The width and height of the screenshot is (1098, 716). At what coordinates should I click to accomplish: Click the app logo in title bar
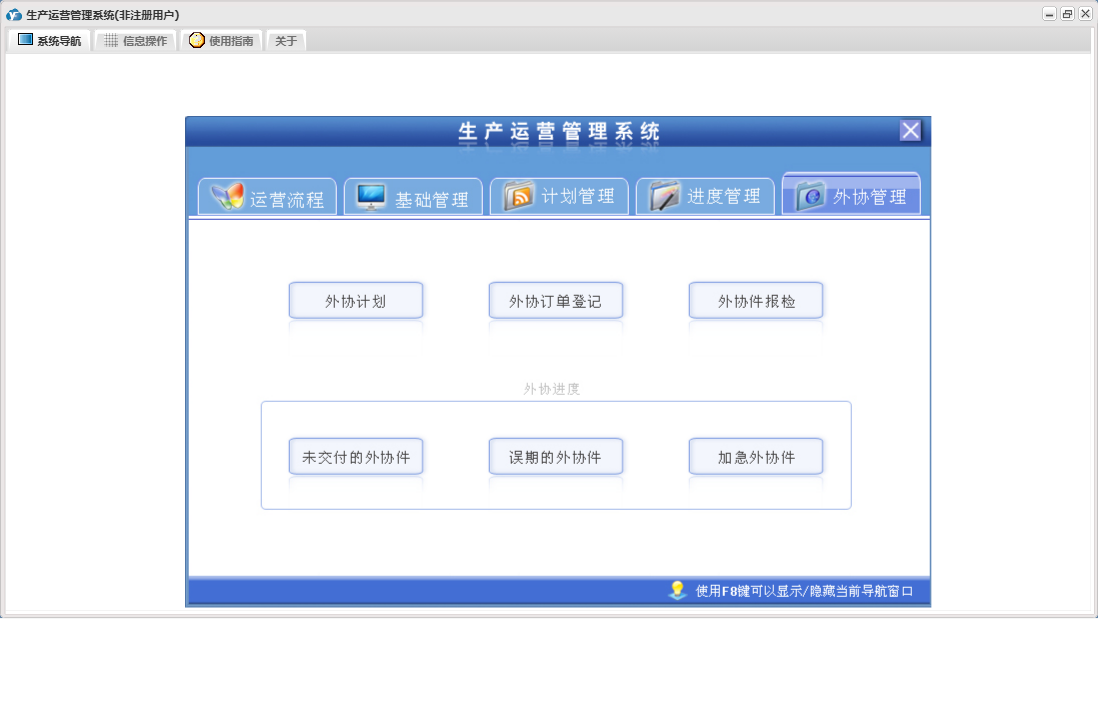(13, 15)
